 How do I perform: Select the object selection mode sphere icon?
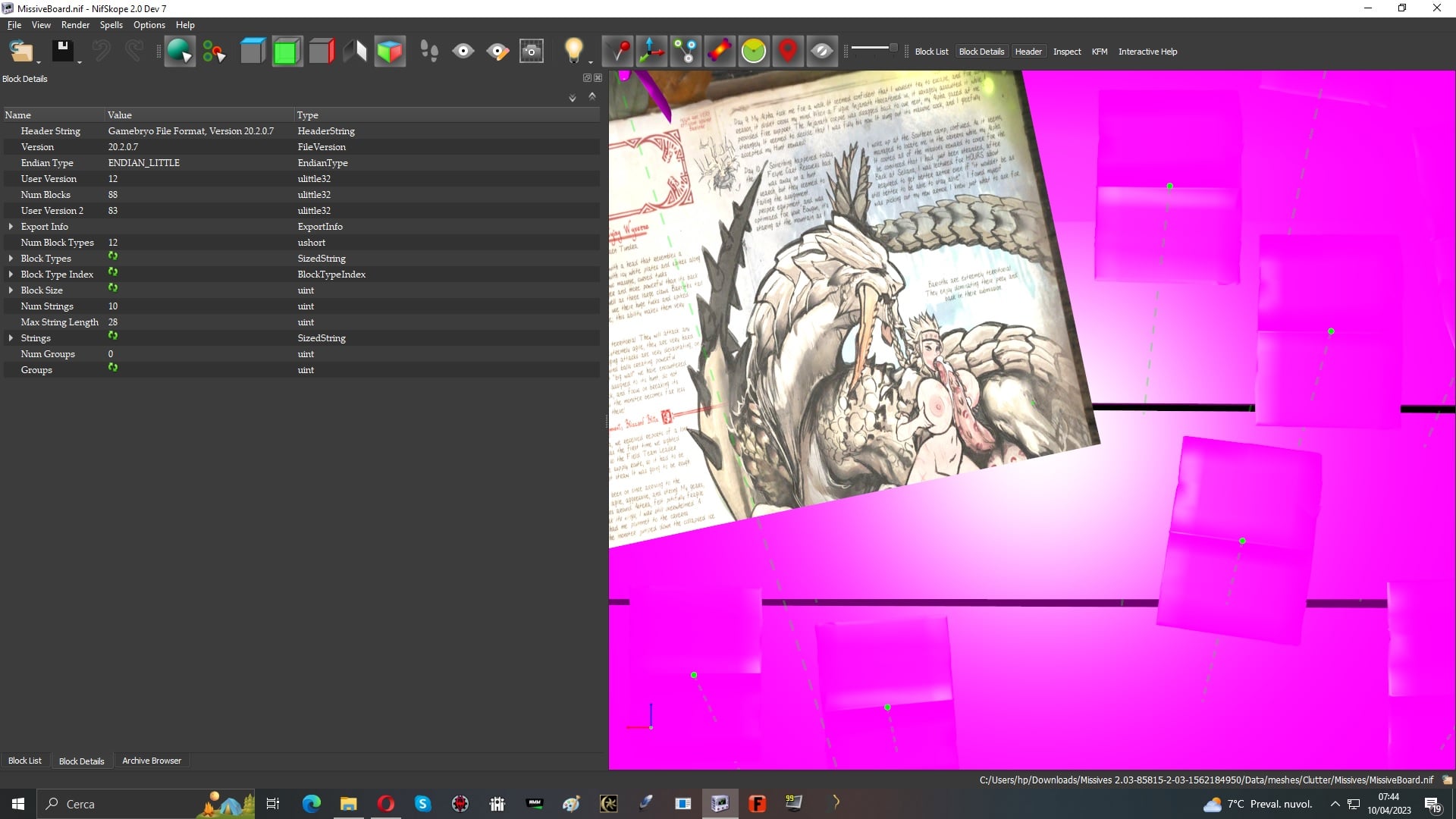180,52
